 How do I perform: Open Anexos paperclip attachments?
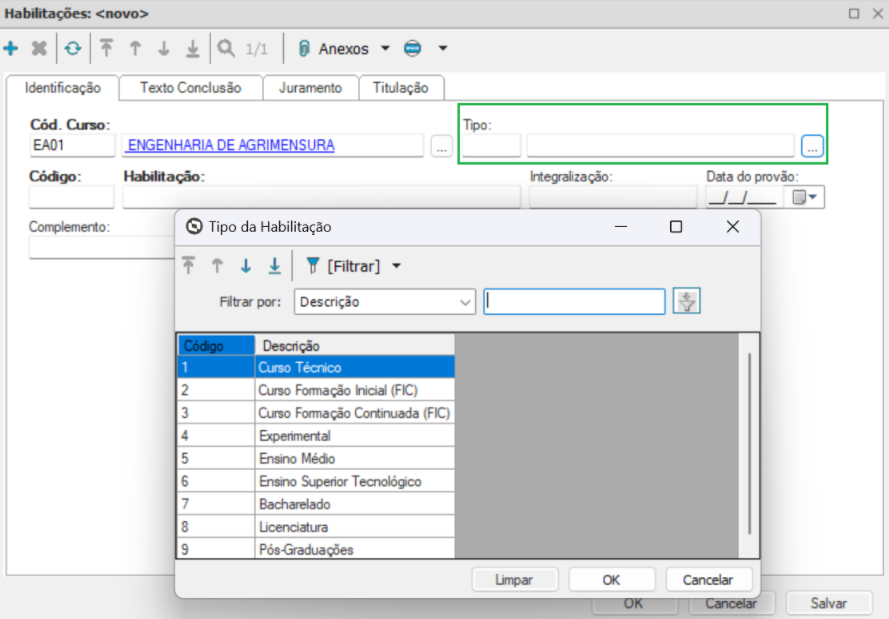(x=334, y=49)
